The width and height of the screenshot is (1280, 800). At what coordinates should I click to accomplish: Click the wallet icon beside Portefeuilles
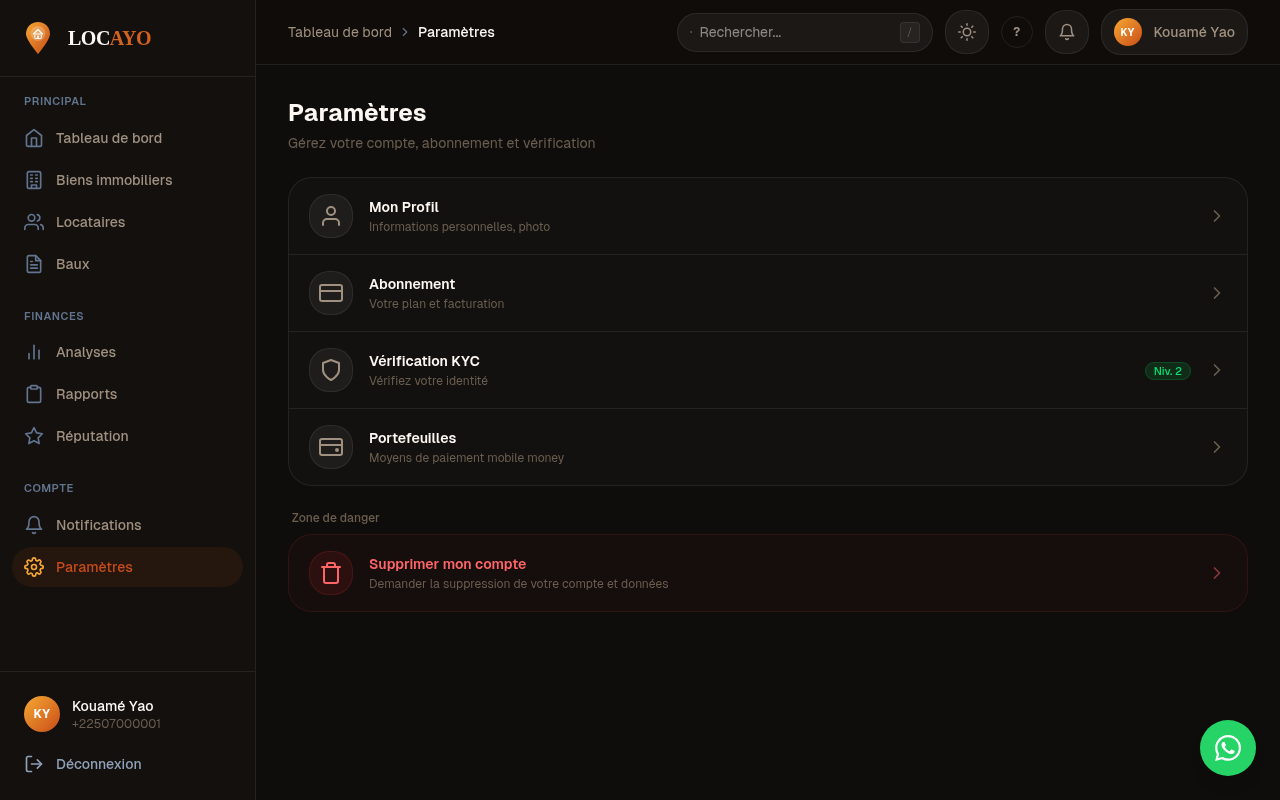pos(331,447)
